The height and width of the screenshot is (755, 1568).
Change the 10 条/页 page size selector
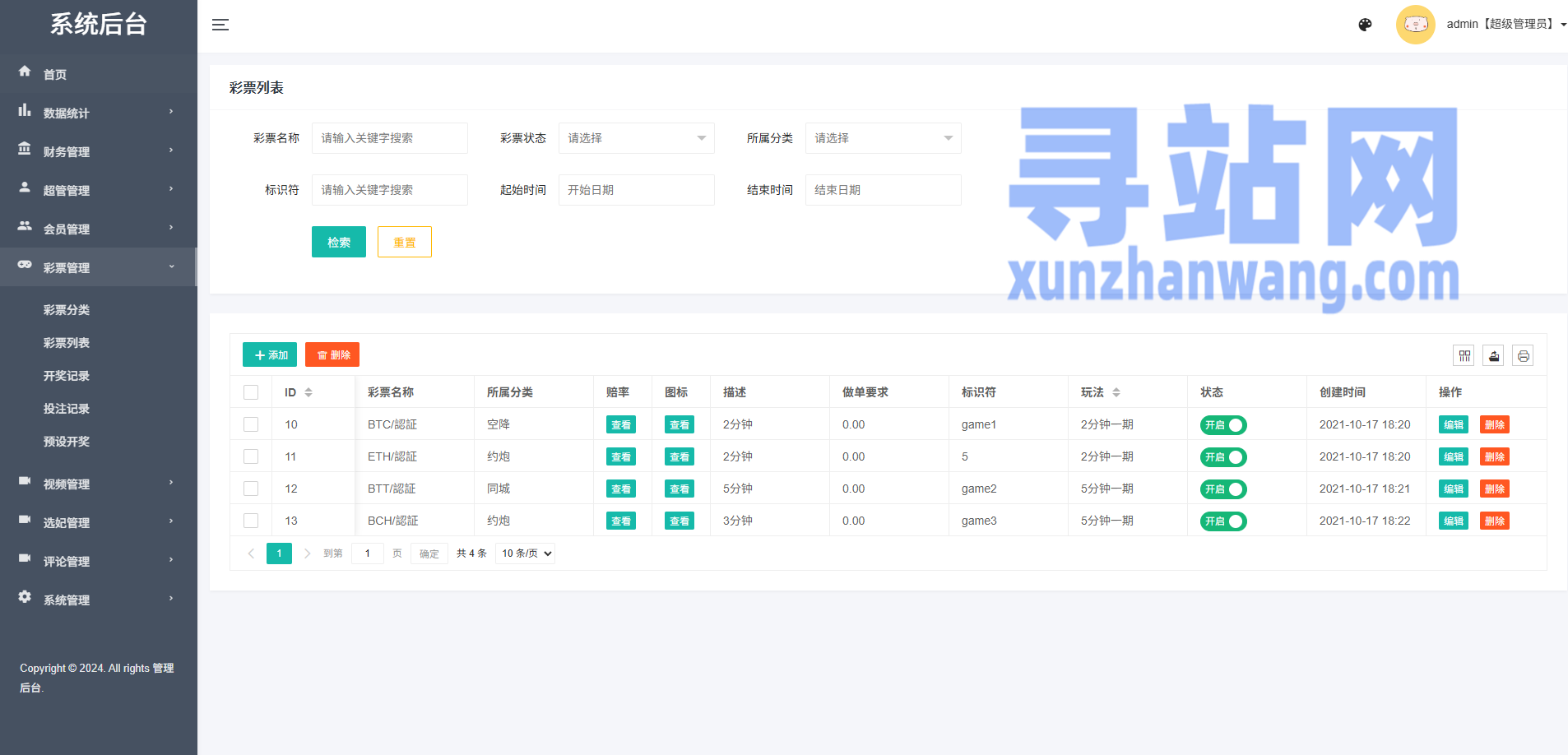[x=526, y=554]
